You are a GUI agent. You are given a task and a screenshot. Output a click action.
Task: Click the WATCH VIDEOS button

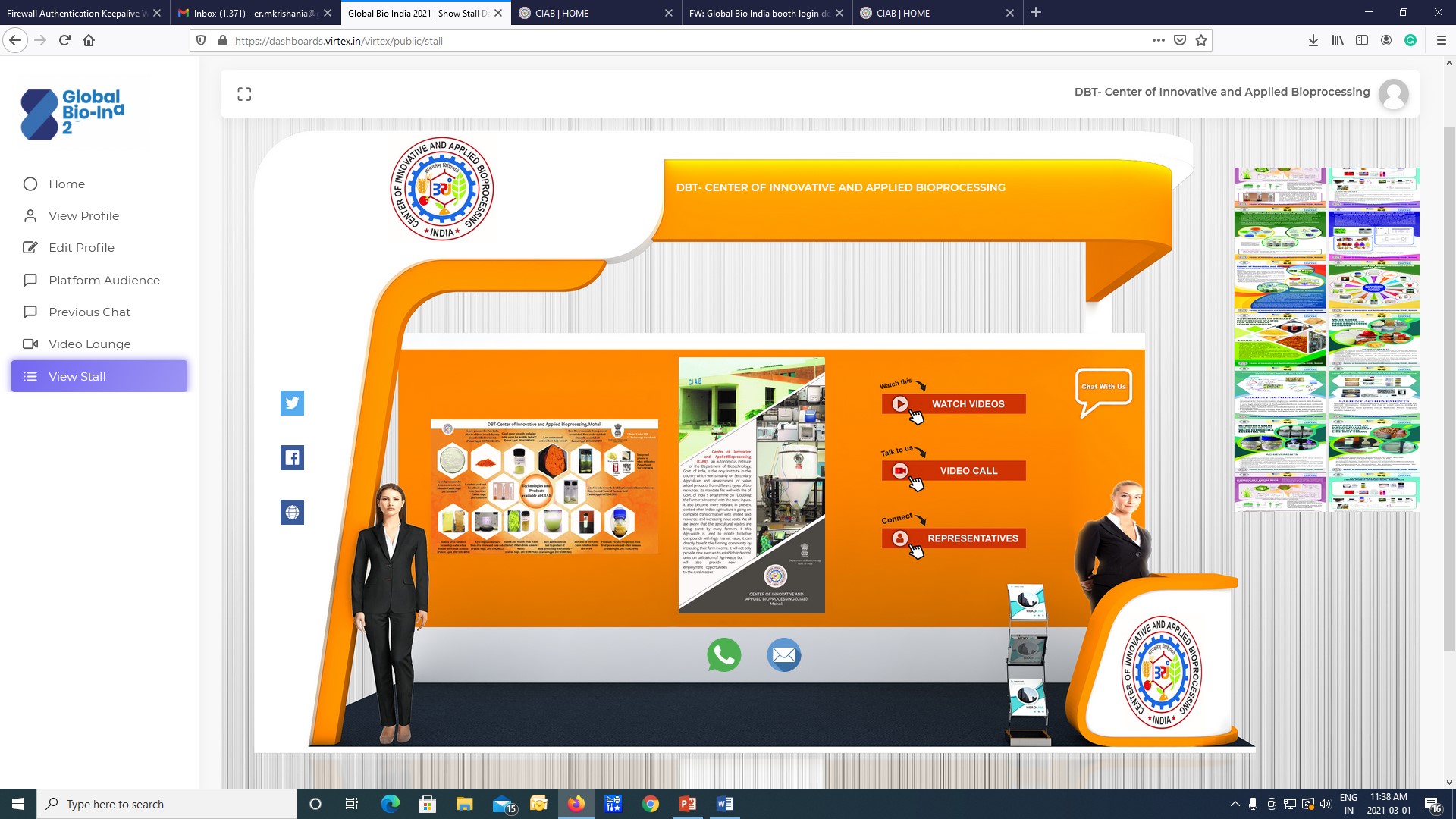(953, 404)
